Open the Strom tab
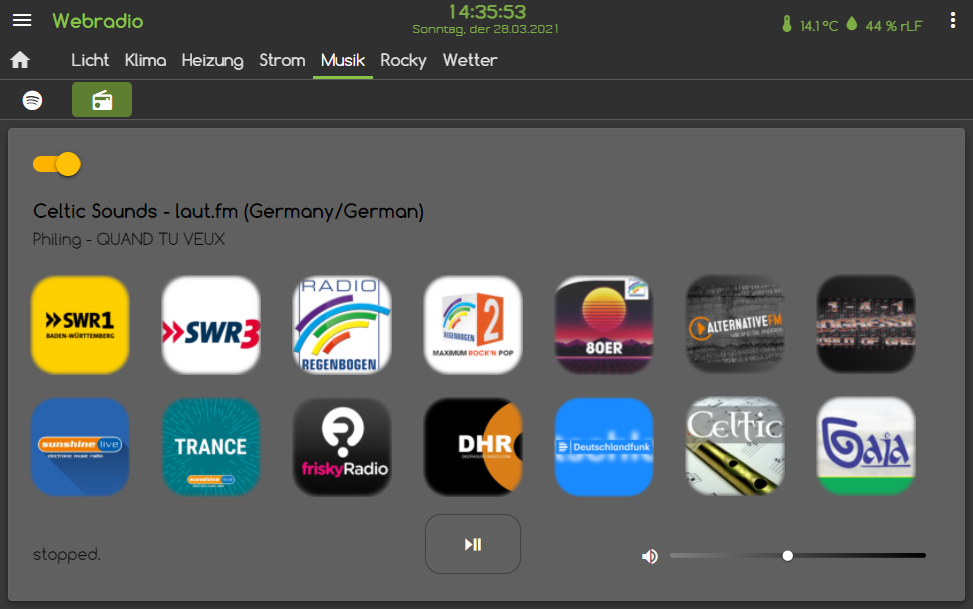Screen dimensions: 973x609 click(282, 60)
